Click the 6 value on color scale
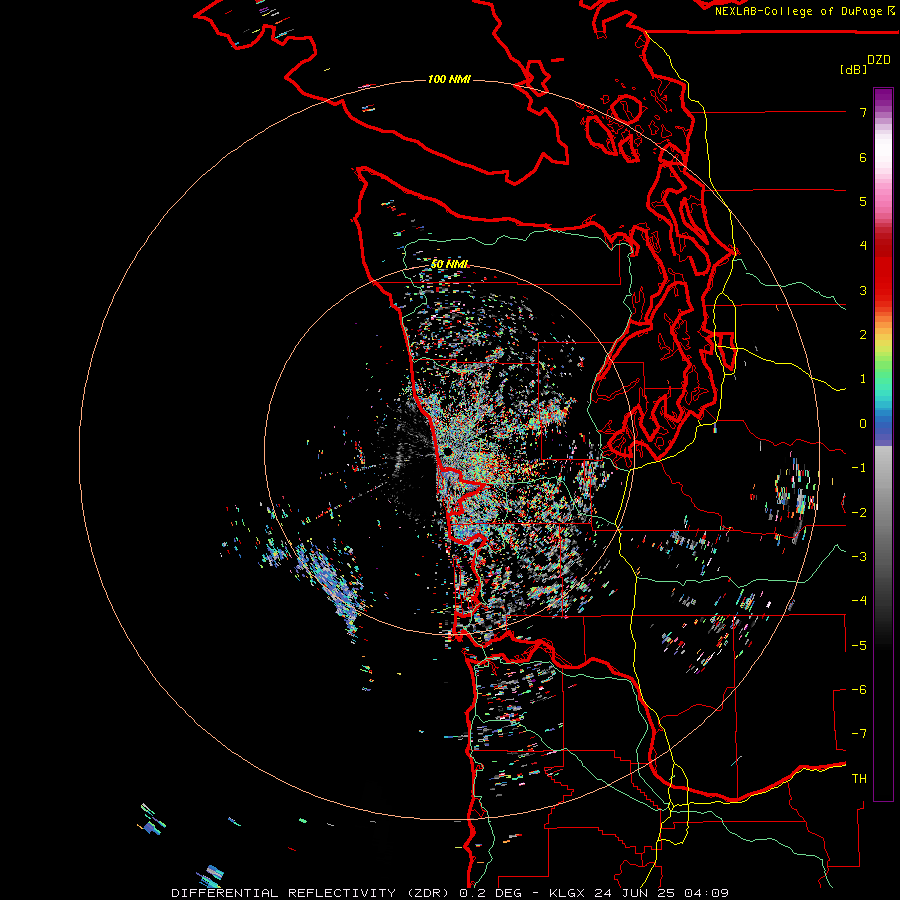Screen dimensions: 900x900 coord(863,157)
